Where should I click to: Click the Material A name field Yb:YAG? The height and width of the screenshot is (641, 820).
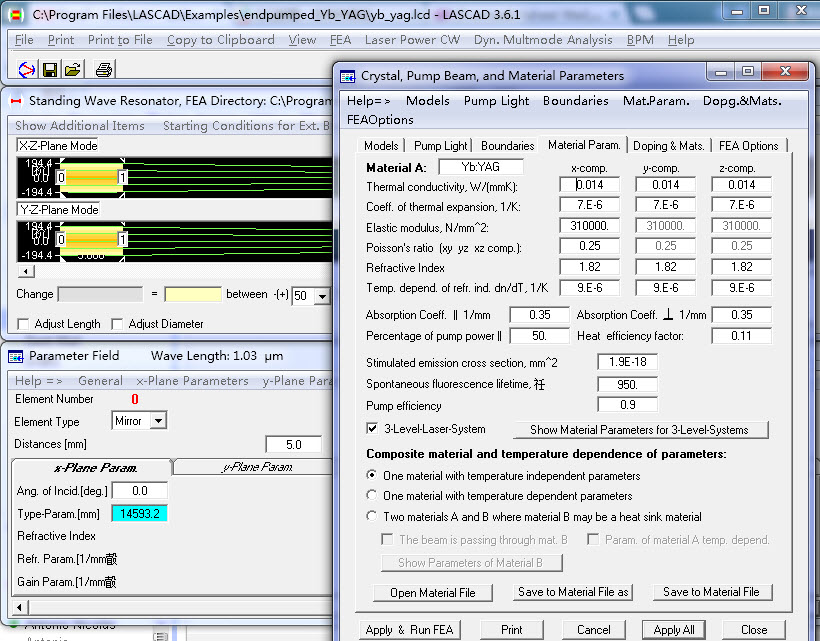coord(481,167)
